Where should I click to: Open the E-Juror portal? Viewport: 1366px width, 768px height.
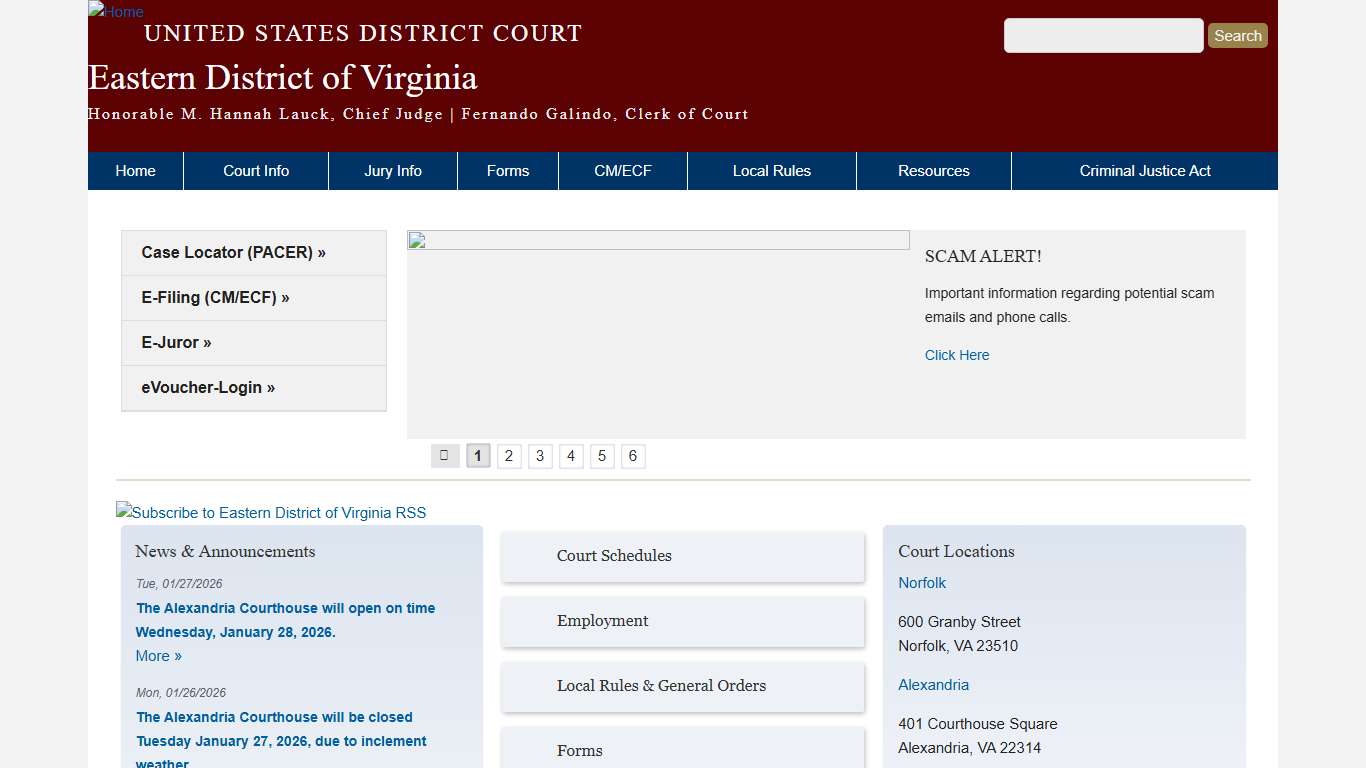coord(176,342)
